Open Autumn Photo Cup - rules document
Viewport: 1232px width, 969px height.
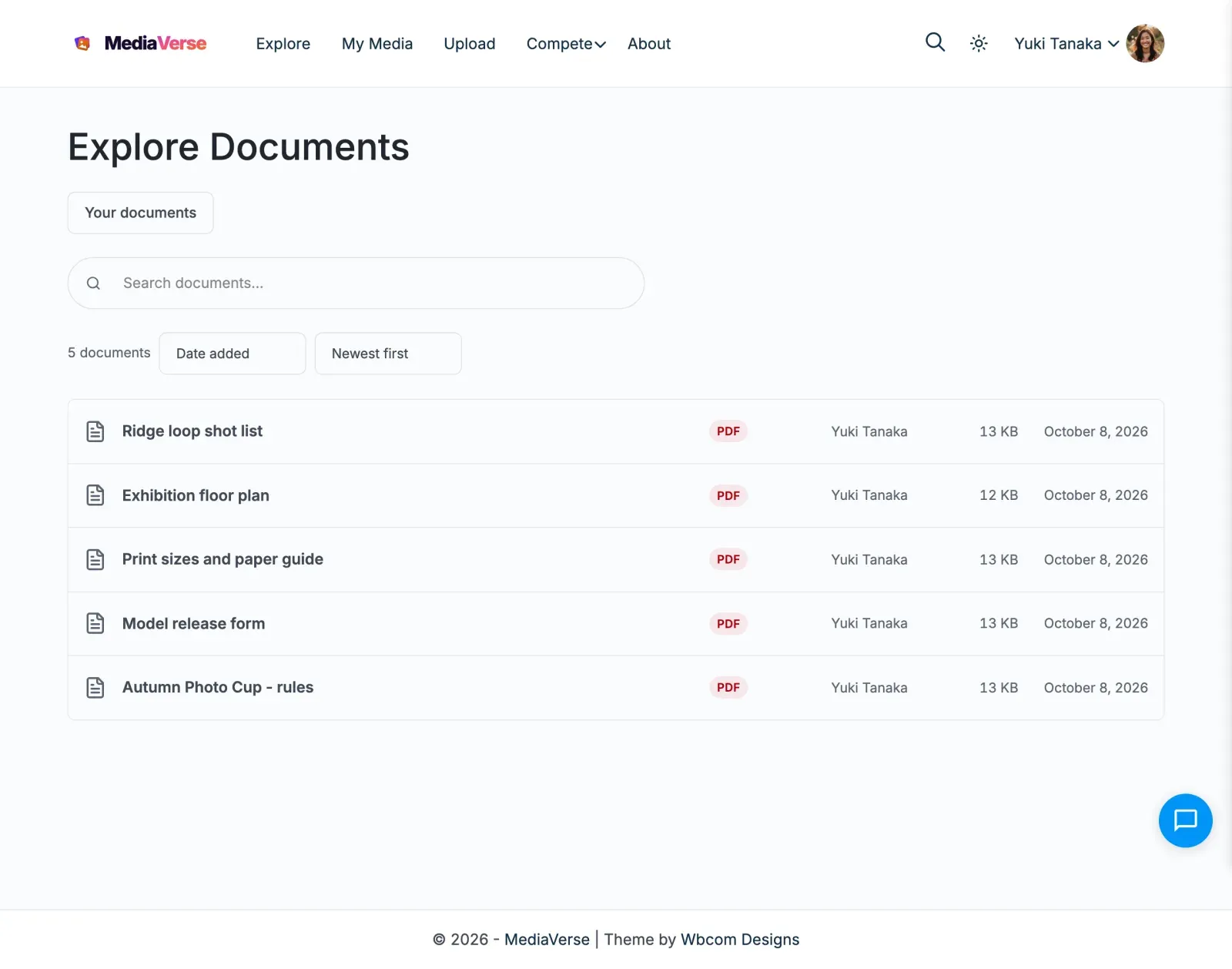(x=218, y=687)
